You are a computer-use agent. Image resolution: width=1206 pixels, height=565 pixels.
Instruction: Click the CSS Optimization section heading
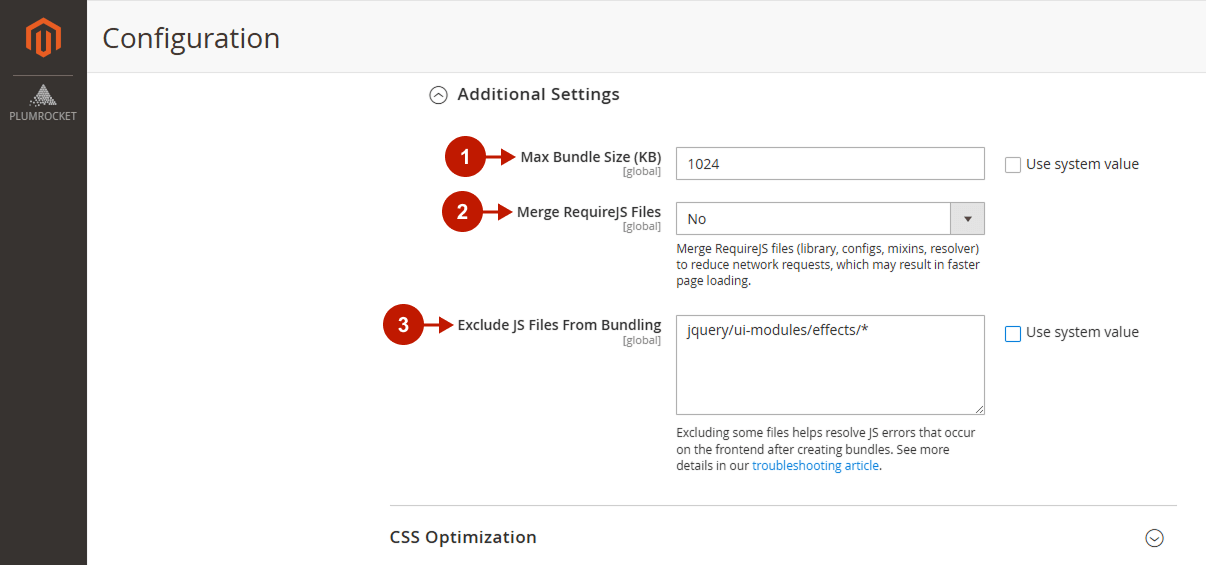(x=463, y=537)
